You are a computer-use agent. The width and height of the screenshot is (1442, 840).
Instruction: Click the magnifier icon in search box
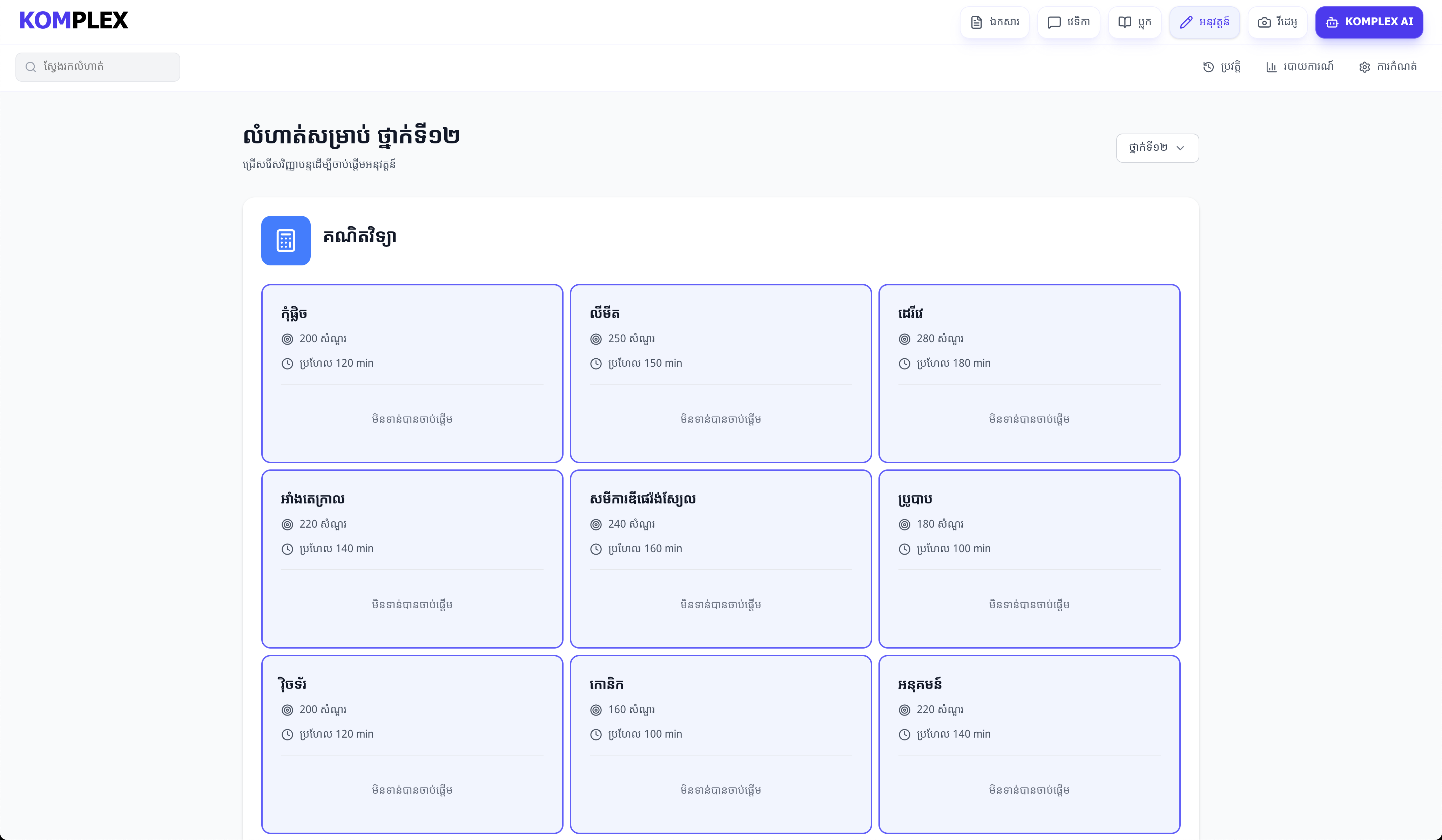point(31,67)
